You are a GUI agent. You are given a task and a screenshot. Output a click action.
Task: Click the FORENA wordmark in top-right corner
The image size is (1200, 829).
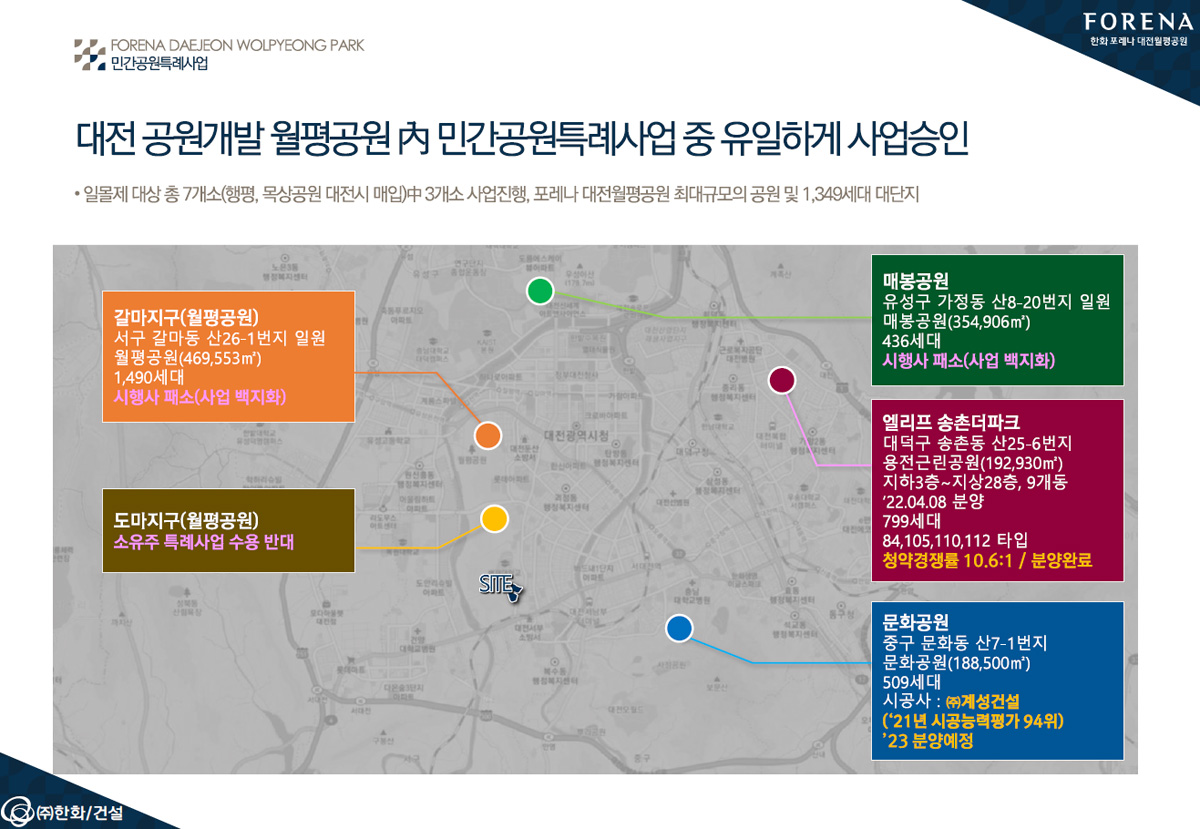click(1139, 21)
